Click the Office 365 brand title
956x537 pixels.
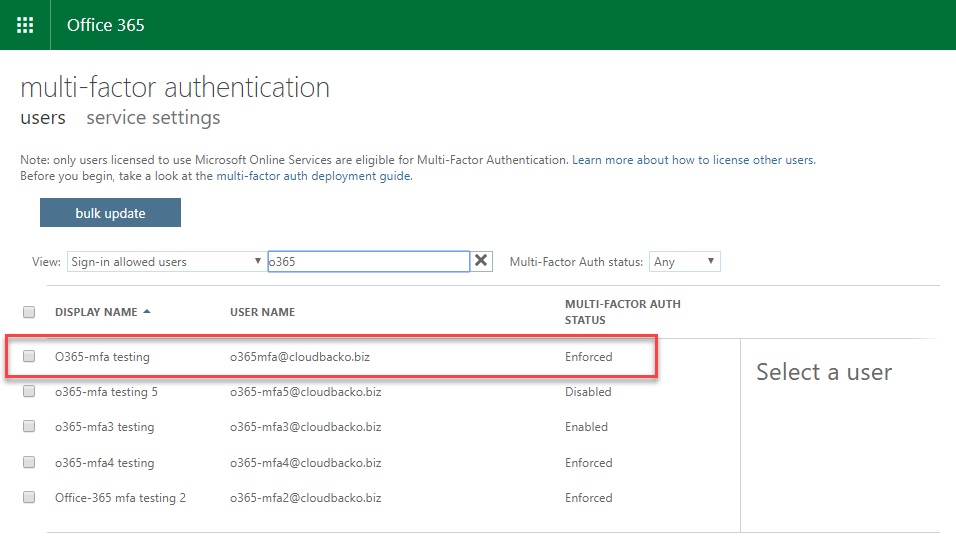coord(105,25)
